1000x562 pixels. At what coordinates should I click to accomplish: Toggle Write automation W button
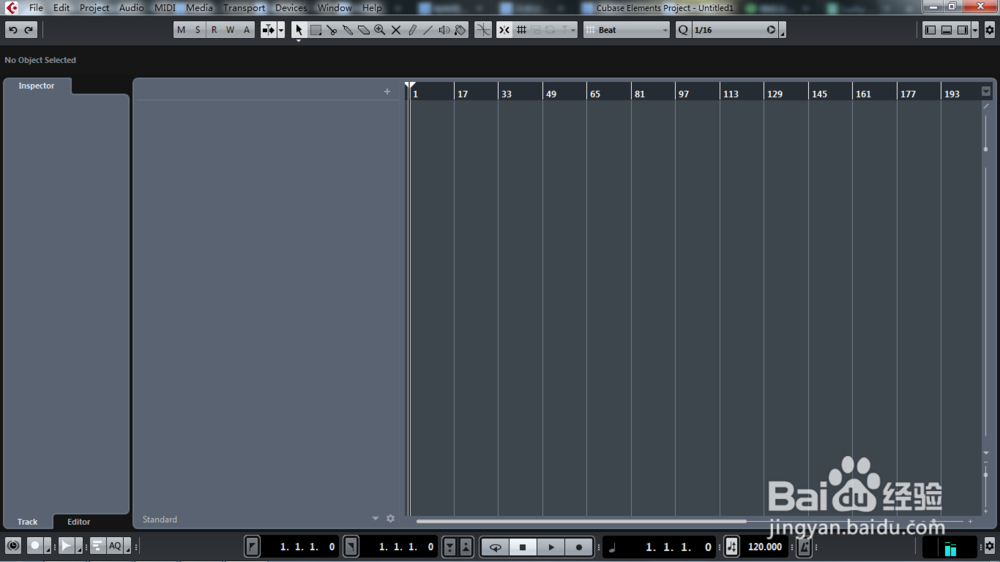pyautogui.click(x=230, y=30)
